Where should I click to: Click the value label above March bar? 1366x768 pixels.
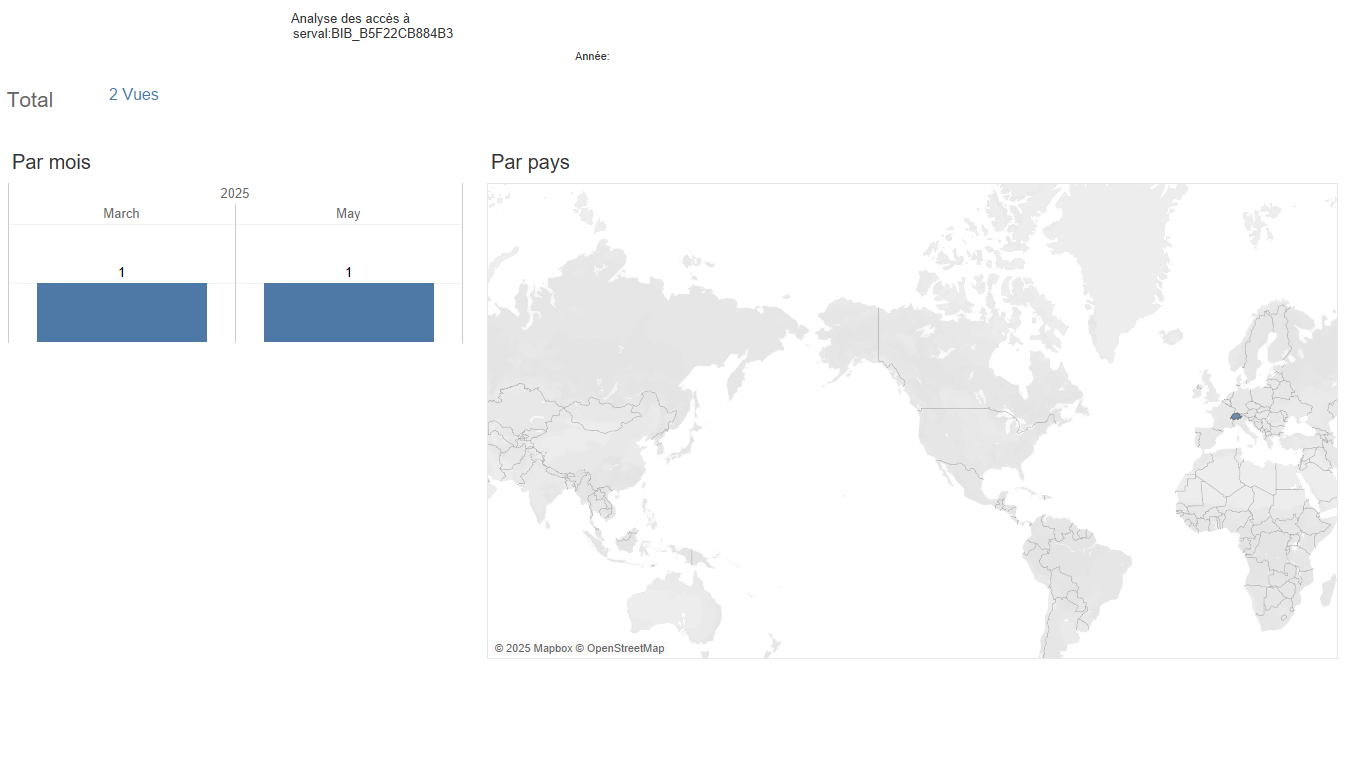click(x=122, y=273)
